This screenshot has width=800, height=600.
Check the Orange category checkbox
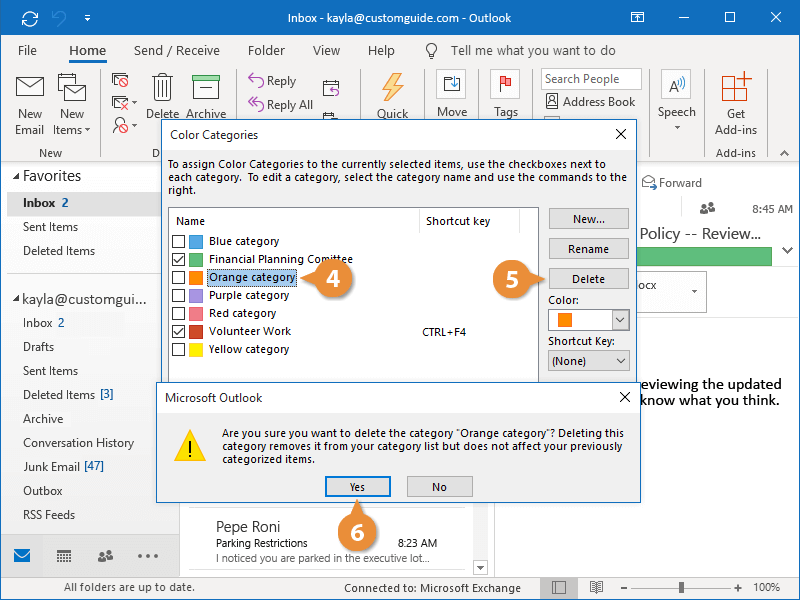179,278
